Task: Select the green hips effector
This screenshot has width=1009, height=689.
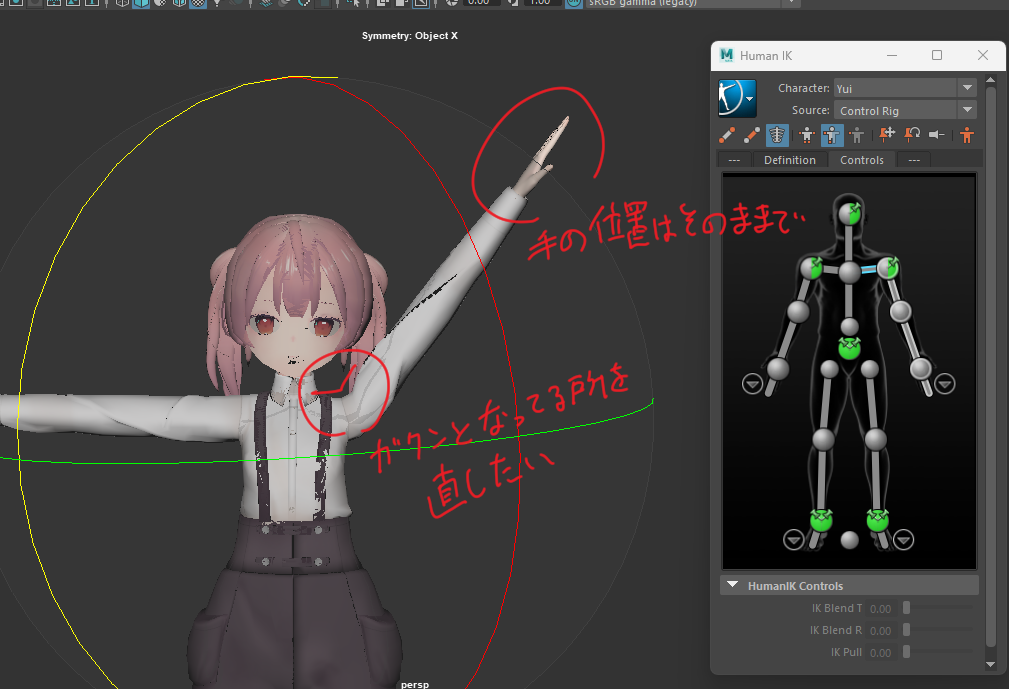Action: [849, 348]
